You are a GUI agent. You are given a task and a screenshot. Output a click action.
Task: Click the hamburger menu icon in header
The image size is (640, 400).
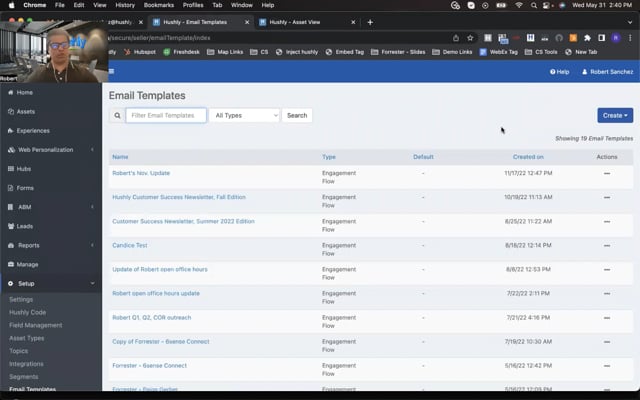pyautogui.click(x=111, y=72)
